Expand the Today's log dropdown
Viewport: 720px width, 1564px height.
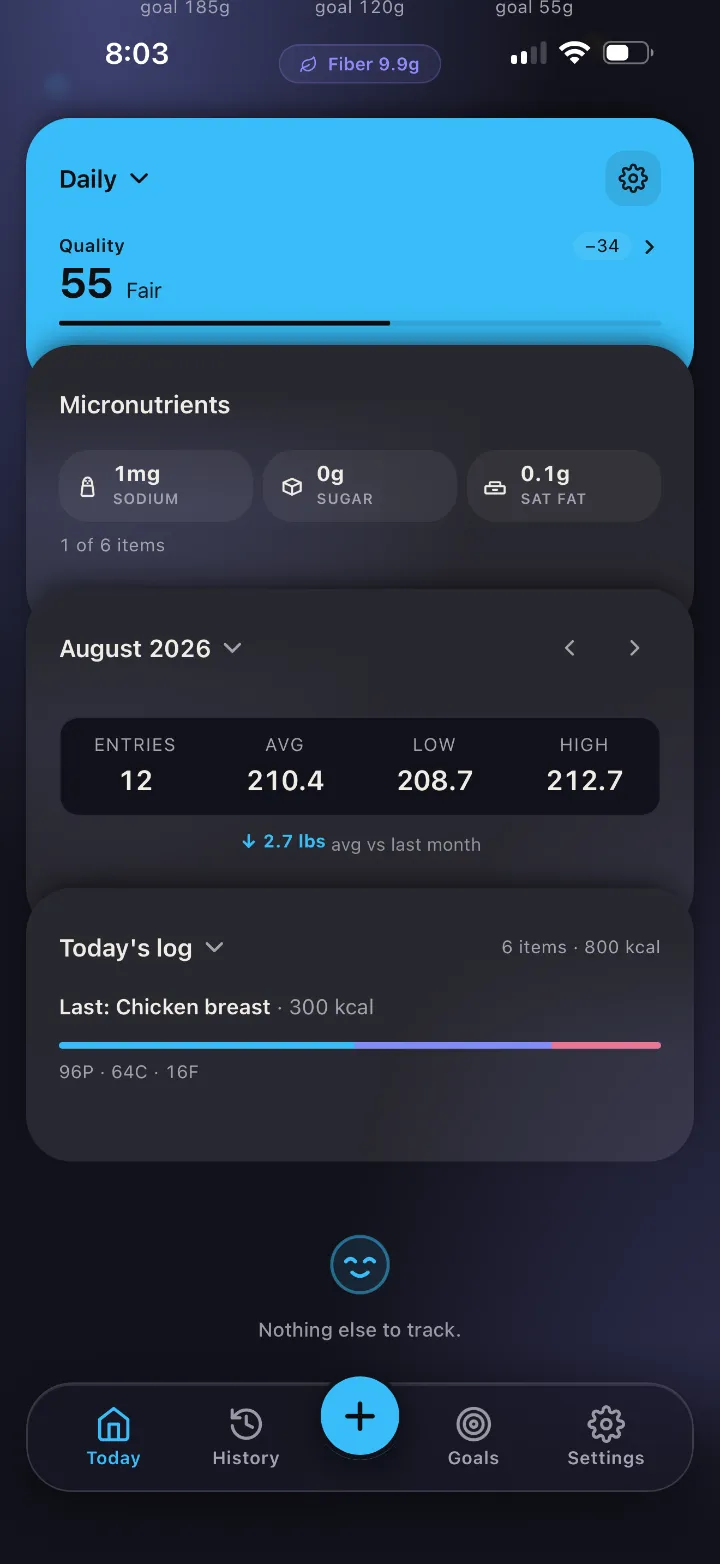141,948
